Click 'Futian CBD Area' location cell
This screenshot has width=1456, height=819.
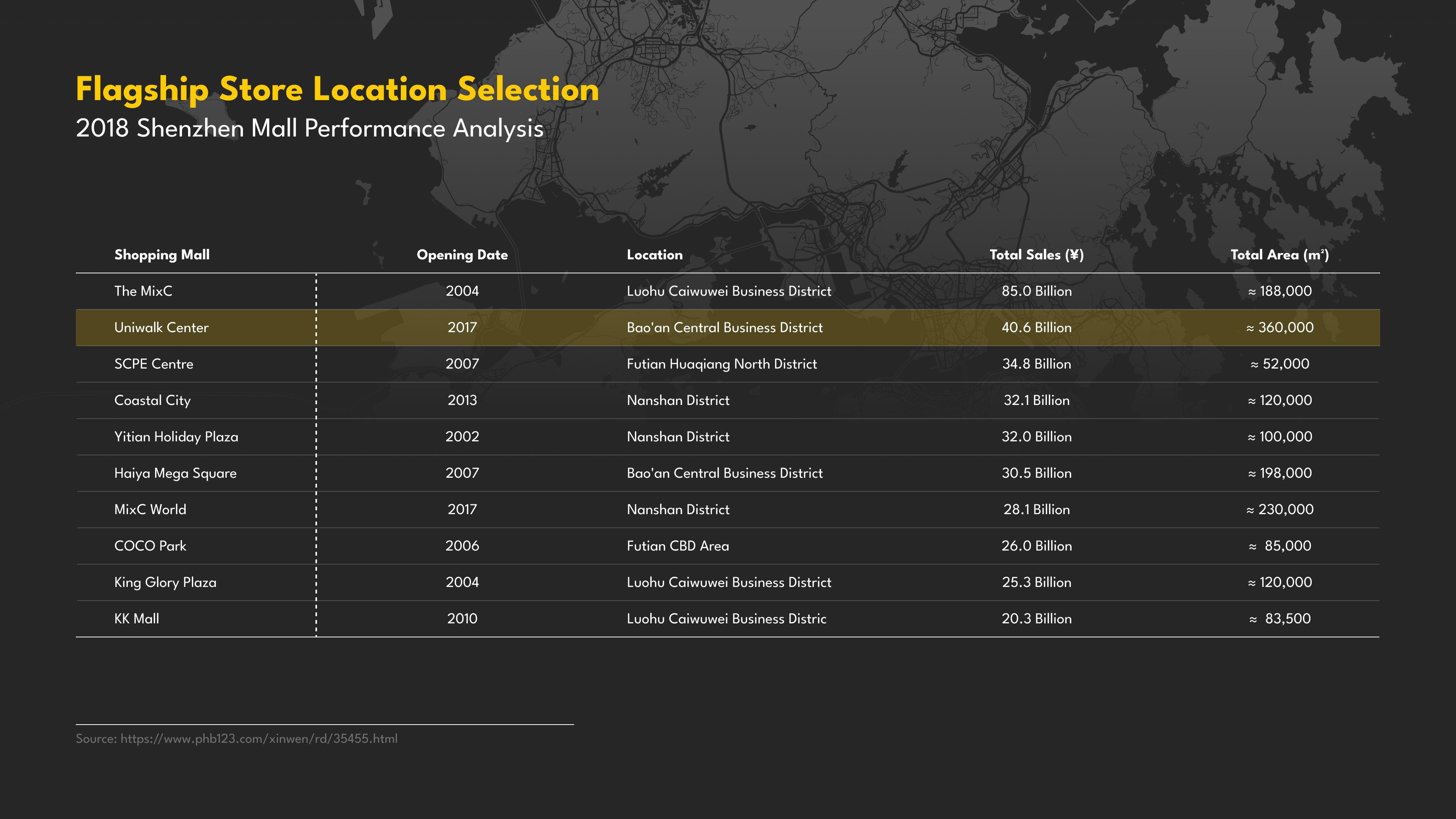click(x=678, y=546)
